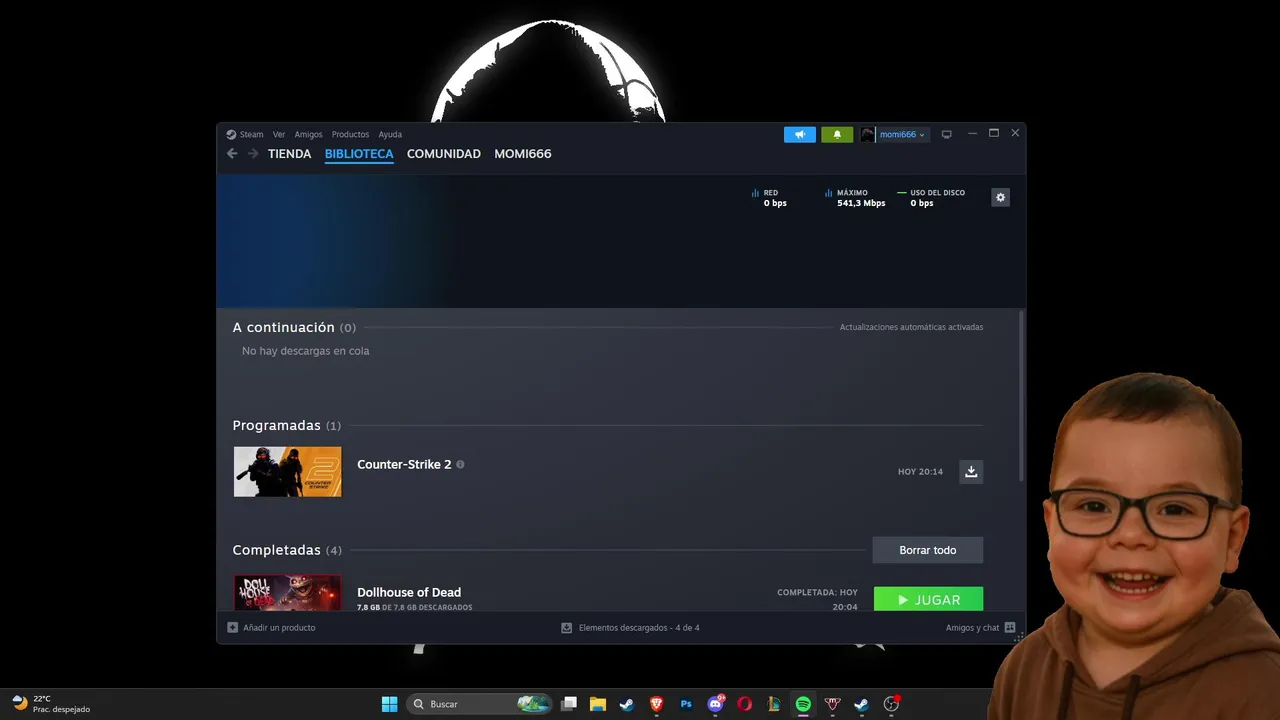The image size is (1280, 720).
Task: Open Spotify from taskbar
Action: (x=803, y=704)
